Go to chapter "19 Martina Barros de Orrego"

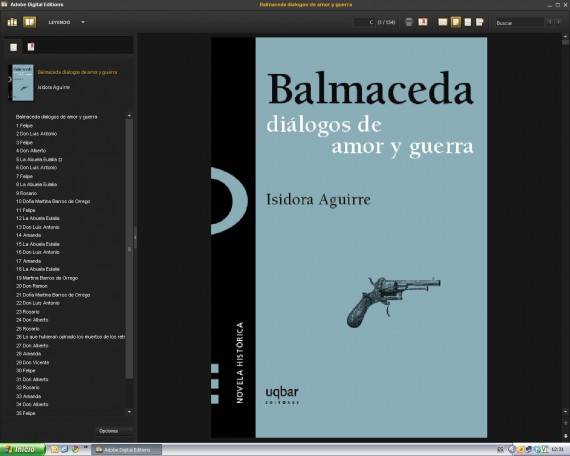[x=47, y=278]
